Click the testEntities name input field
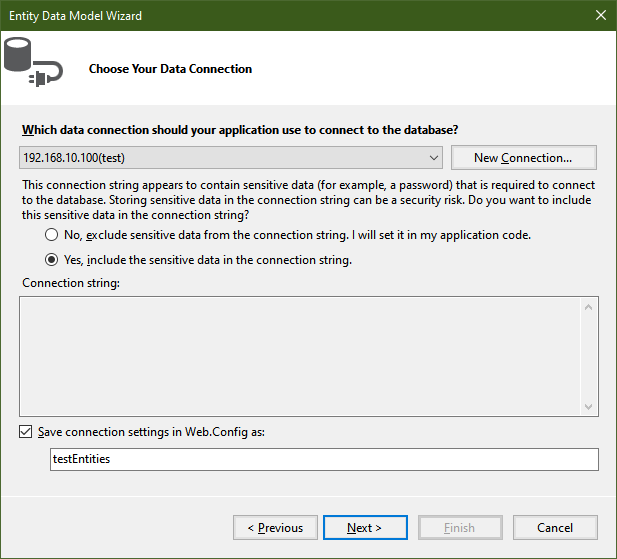 click(x=324, y=459)
